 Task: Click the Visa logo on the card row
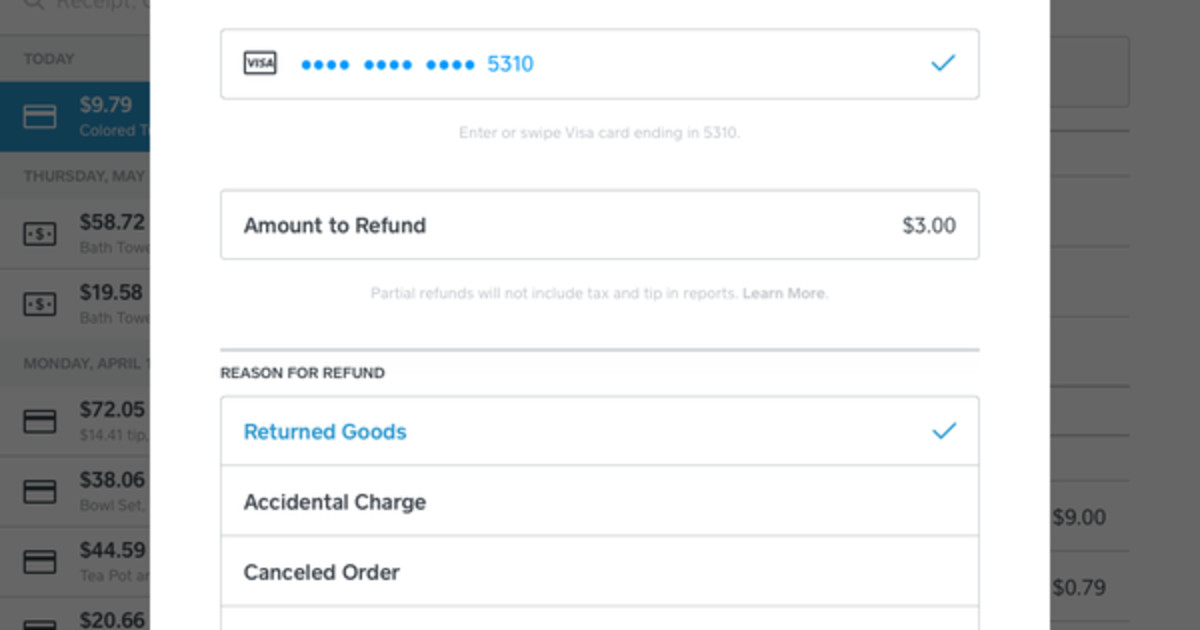point(260,62)
